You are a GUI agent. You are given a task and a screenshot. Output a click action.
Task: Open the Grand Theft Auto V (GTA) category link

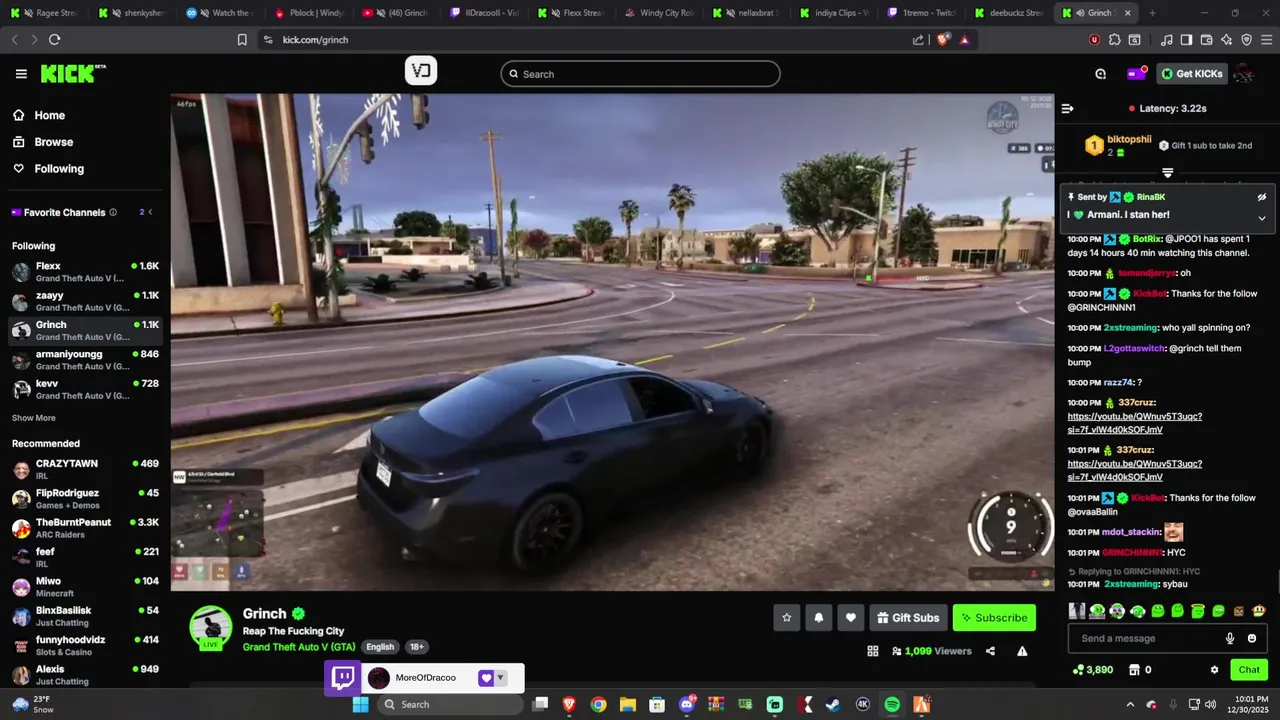click(x=299, y=647)
